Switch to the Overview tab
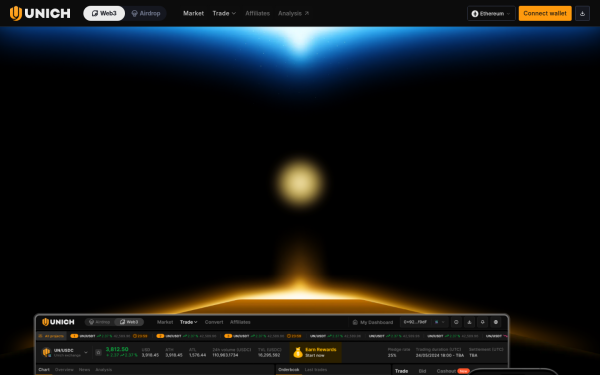Screen dimensions: 600x375 click(64, 370)
